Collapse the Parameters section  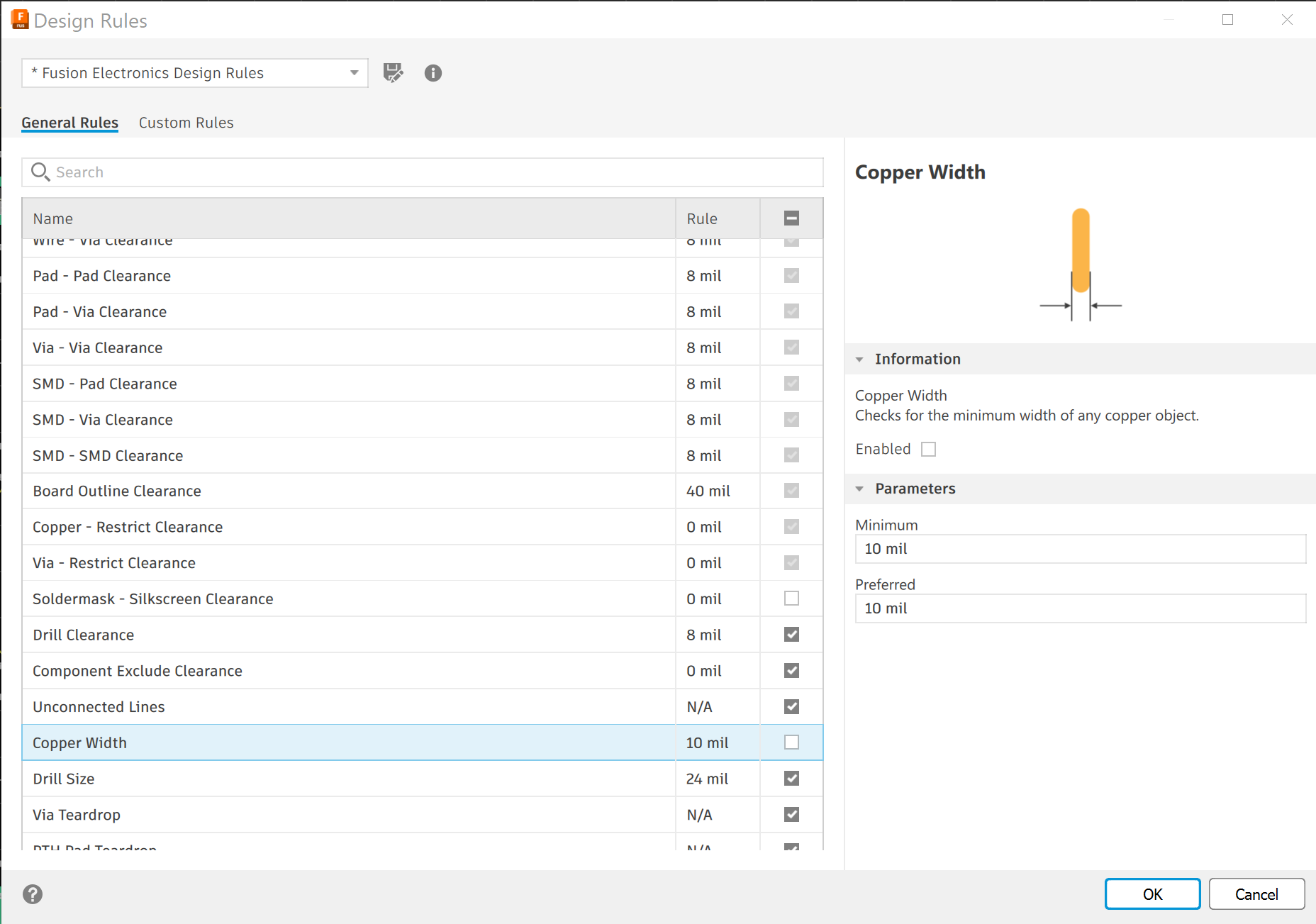859,489
